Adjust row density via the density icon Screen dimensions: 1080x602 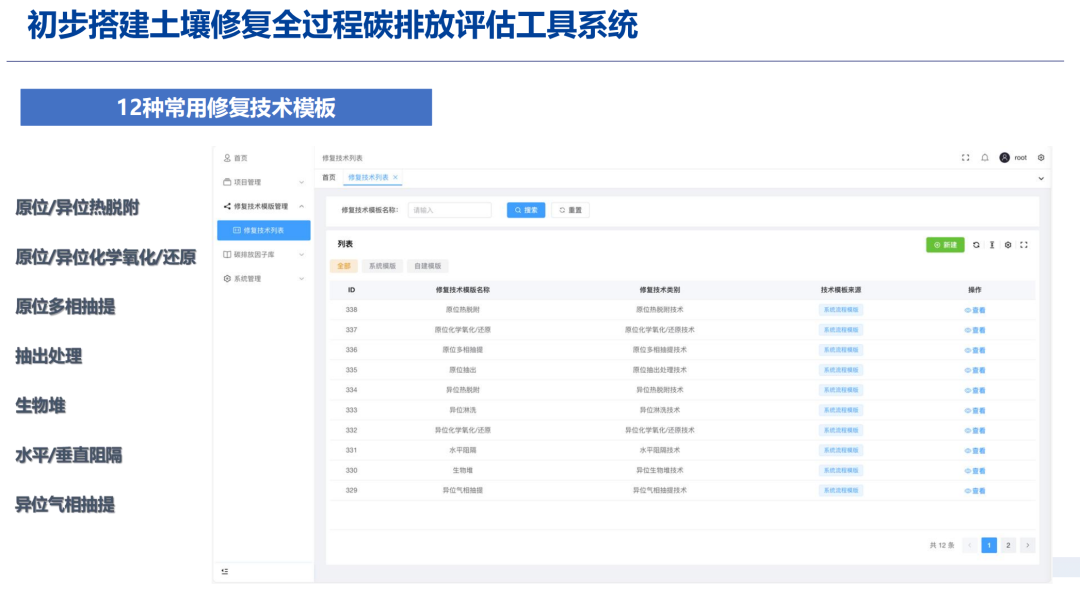(992, 244)
